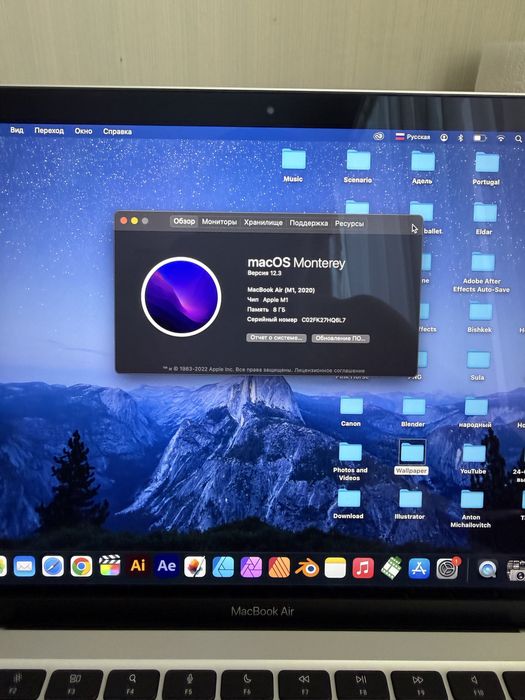The image size is (525, 700).
Task: Launch Pixelmator Pro from the Dock
Action: pyautogui.click(x=195, y=567)
